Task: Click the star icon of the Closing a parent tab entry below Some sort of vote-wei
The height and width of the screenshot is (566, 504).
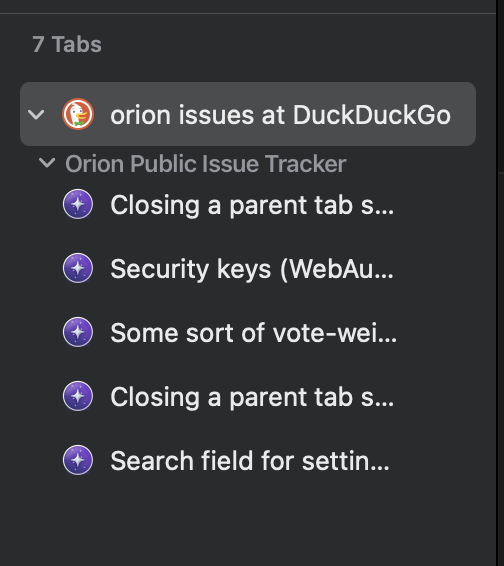Action: (x=78, y=396)
